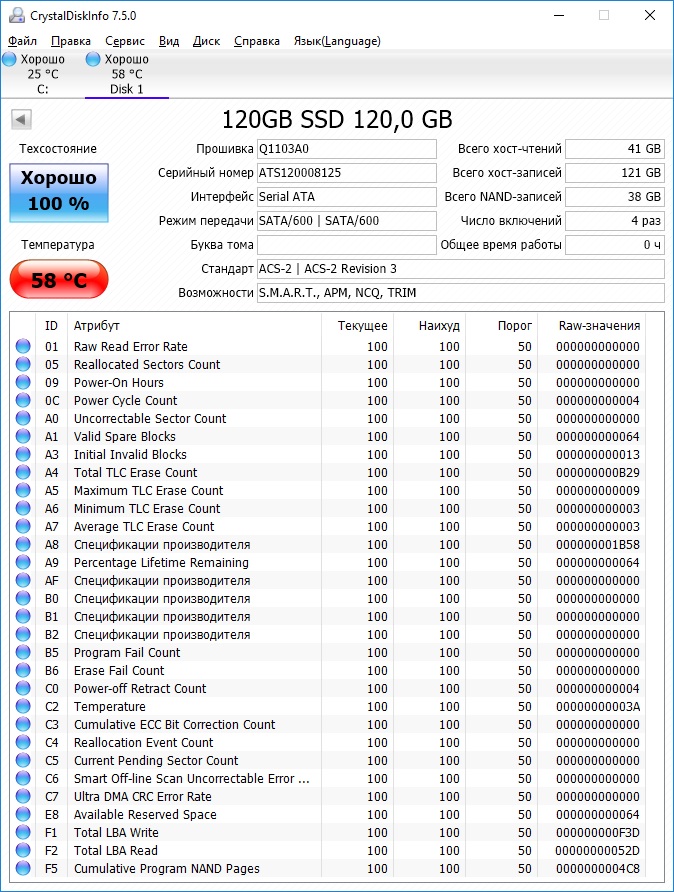The image size is (674, 892).
Task: Click the status icon for Reallocated Sectors Count
Action: (x=23, y=364)
